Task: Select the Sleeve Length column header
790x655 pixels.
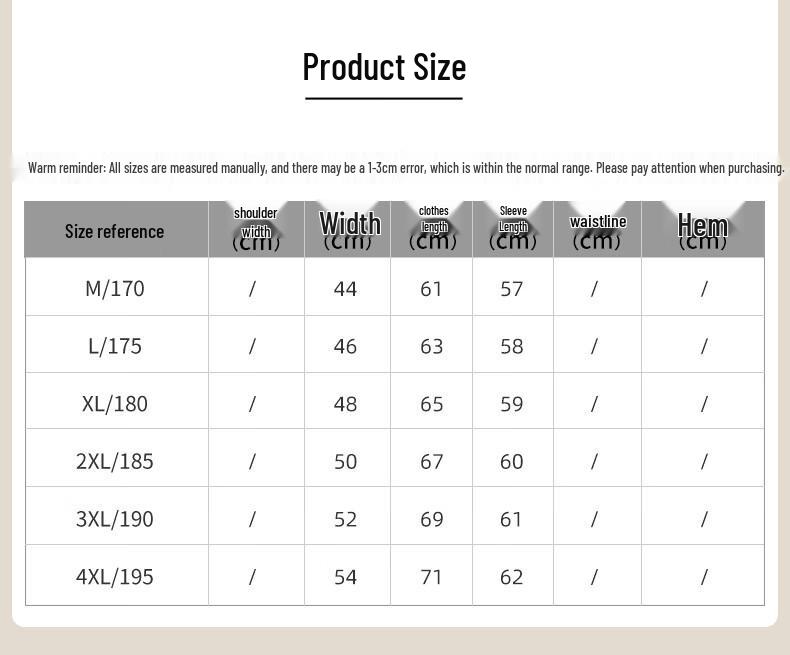Action: pyautogui.click(x=513, y=229)
